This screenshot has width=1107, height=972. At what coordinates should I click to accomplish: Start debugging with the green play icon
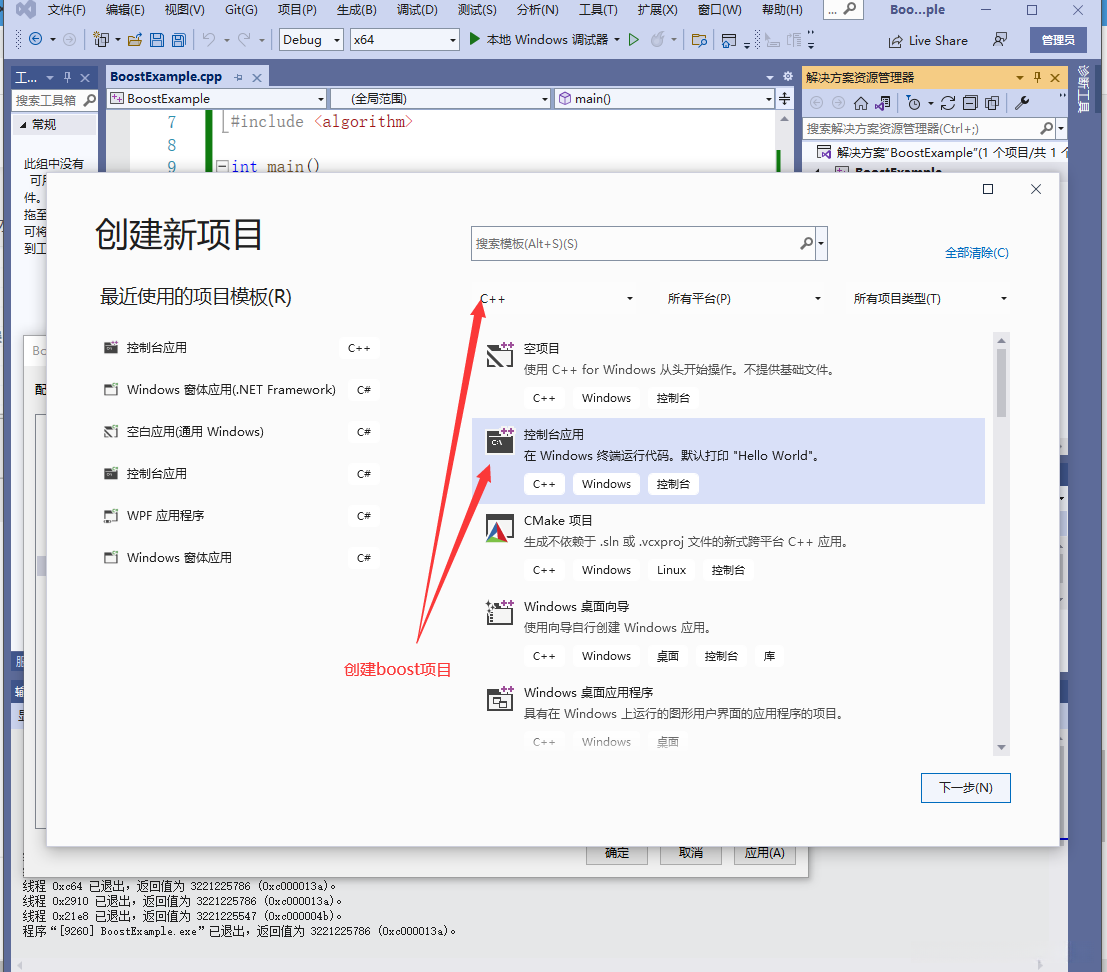click(x=474, y=39)
